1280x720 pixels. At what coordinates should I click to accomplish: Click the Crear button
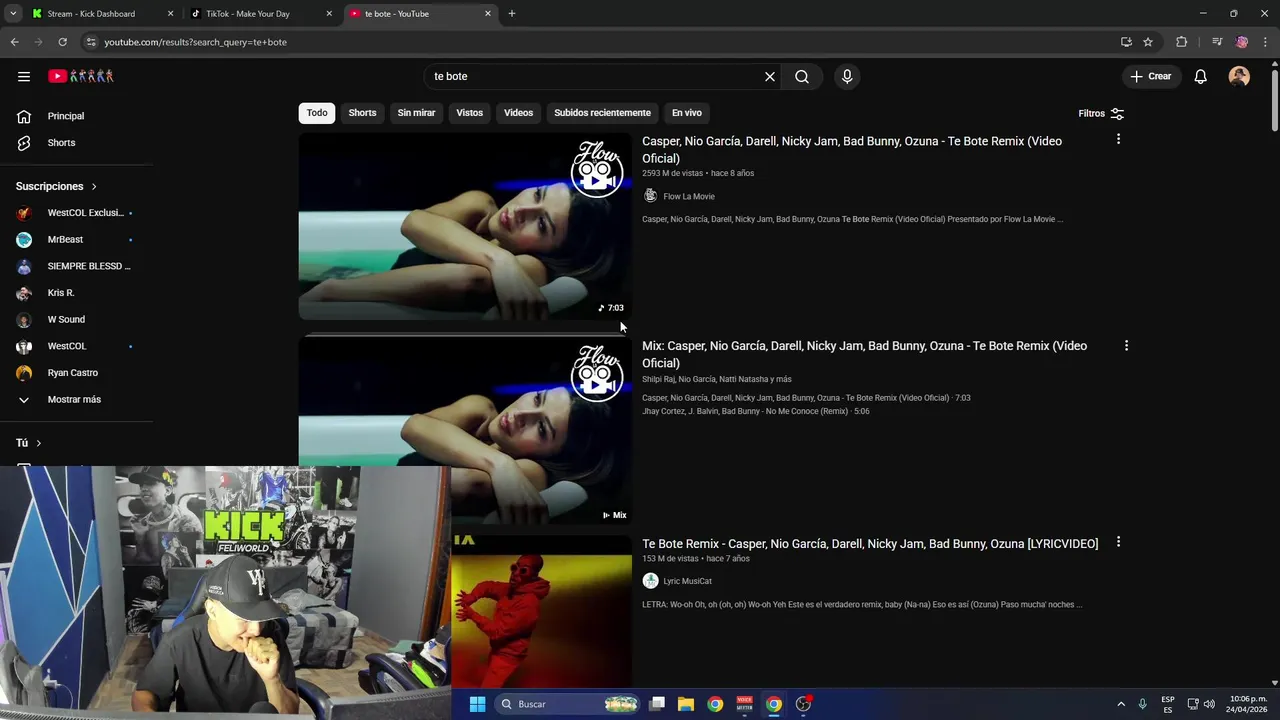click(x=1150, y=76)
